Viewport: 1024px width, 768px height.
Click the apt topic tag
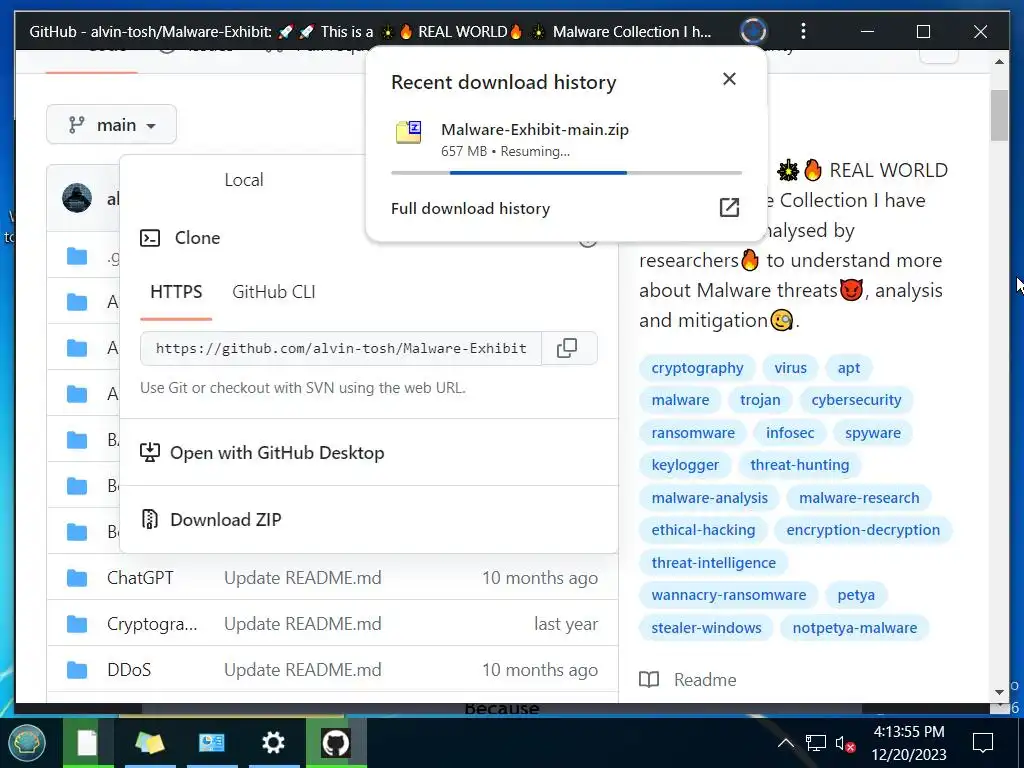pos(848,368)
